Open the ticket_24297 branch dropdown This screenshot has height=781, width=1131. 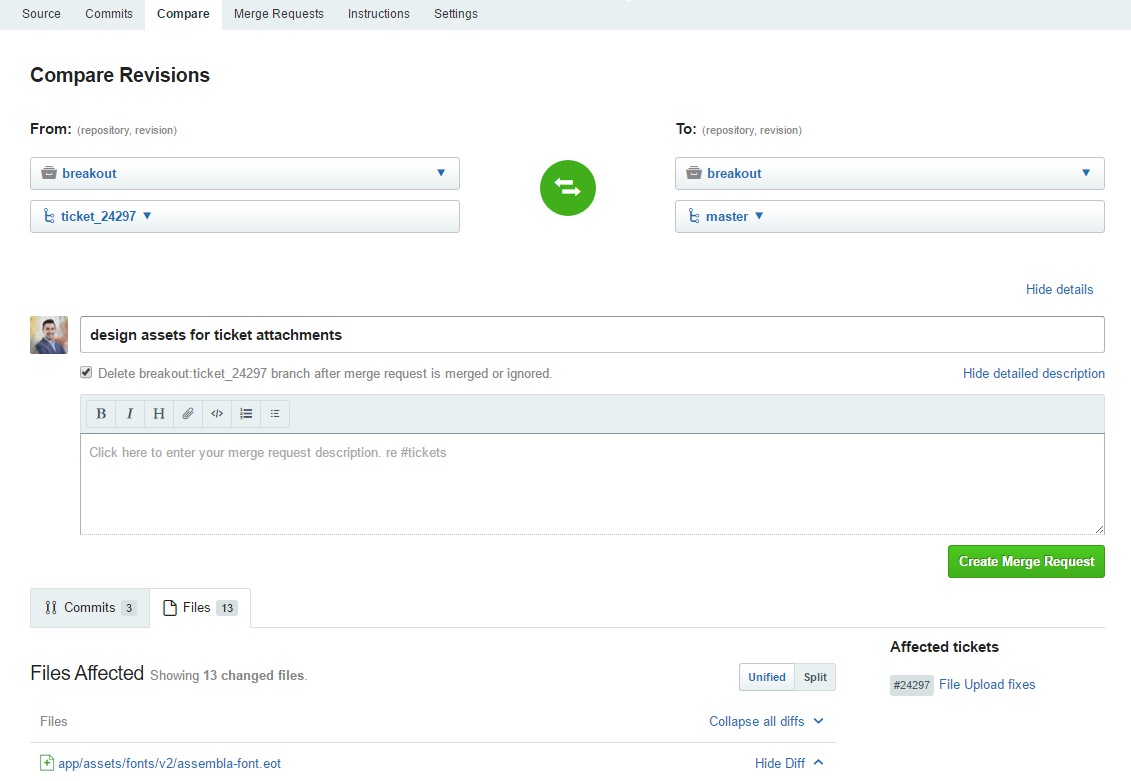pyautogui.click(x=245, y=216)
